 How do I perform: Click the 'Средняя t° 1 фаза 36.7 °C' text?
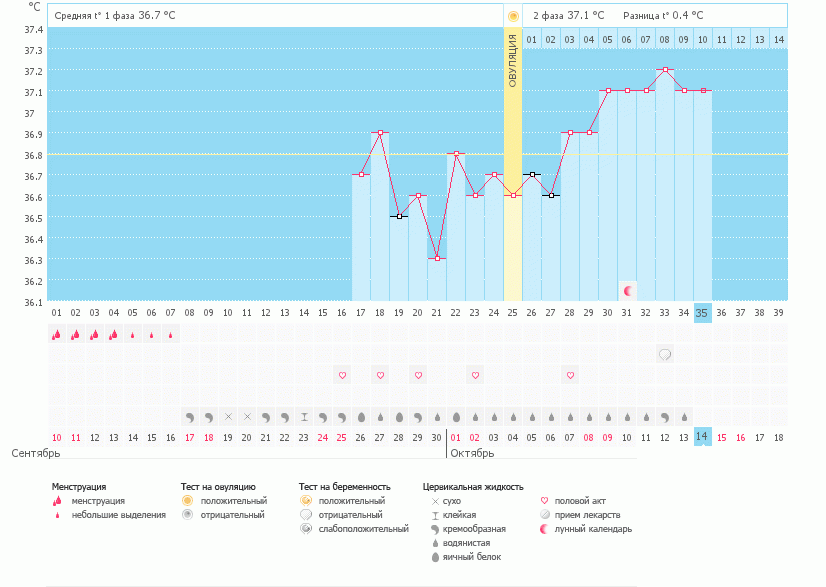click(x=115, y=16)
